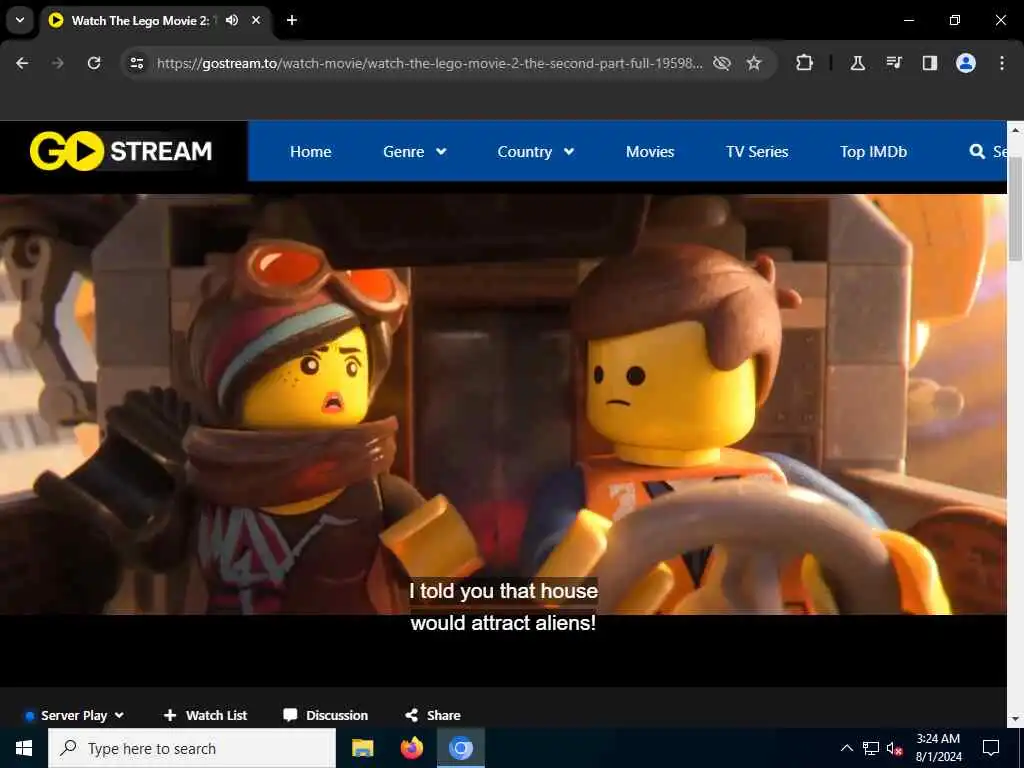Viewport: 1024px width, 768px height.
Task: Show hidden system tray icons
Action: (x=846, y=748)
